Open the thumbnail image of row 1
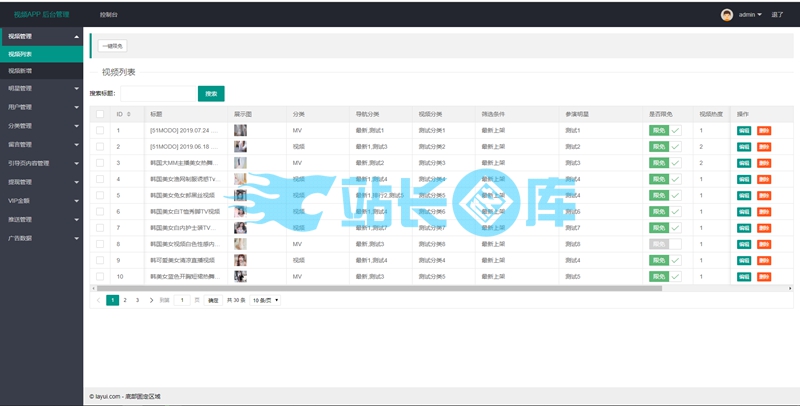The image size is (800, 406). point(240,130)
